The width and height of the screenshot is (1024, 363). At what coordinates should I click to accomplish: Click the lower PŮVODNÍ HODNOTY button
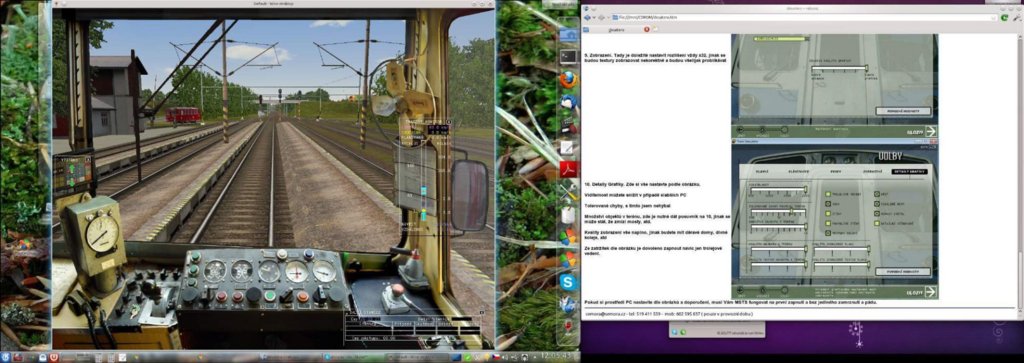[x=903, y=272]
